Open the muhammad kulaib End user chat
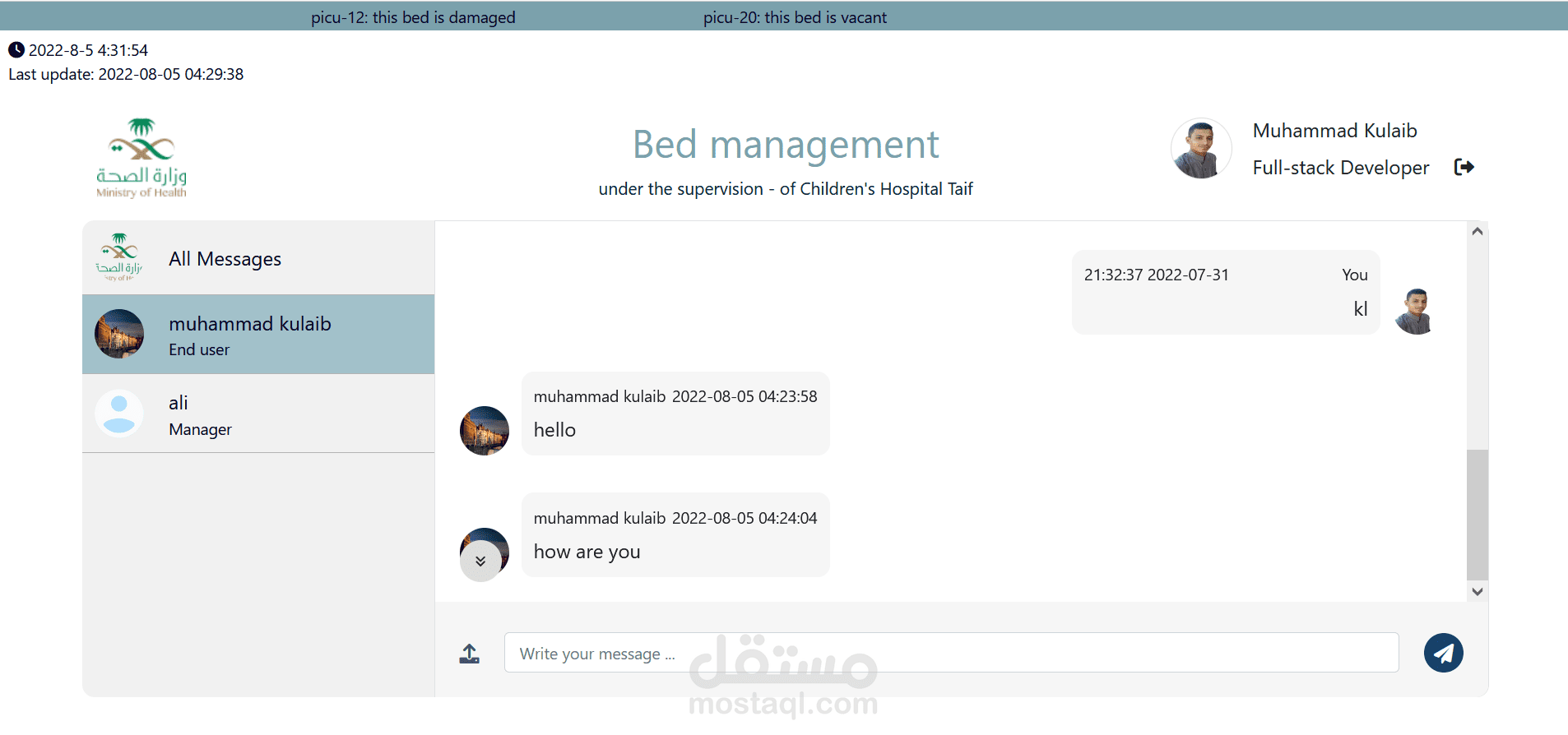 pyautogui.click(x=258, y=335)
